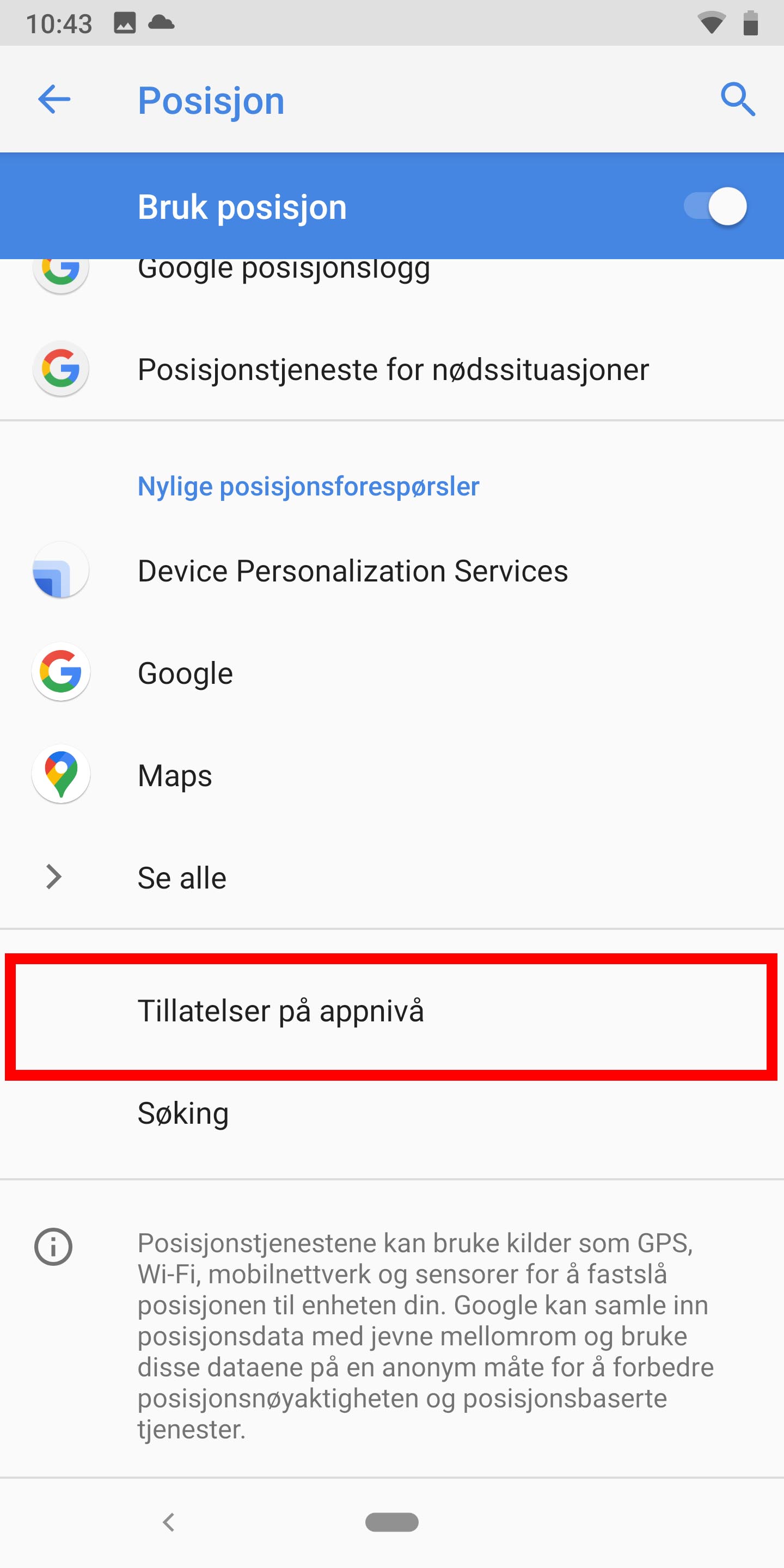The image size is (784, 1568).
Task: Tap the Bruk posisjon label
Action: pyautogui.click(x=242, y=207)
